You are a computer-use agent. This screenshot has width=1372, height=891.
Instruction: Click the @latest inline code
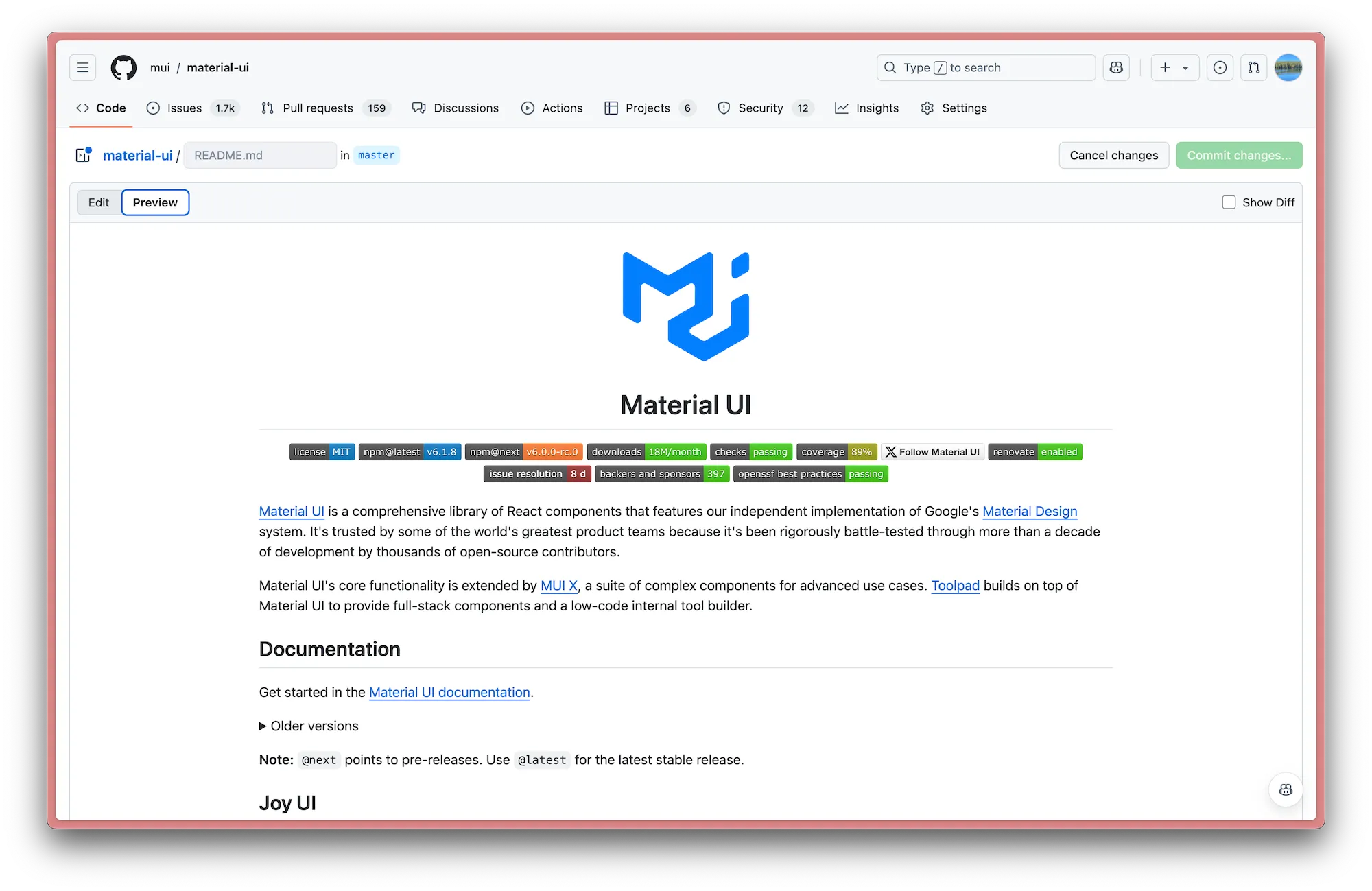click(x=542, y=760)
